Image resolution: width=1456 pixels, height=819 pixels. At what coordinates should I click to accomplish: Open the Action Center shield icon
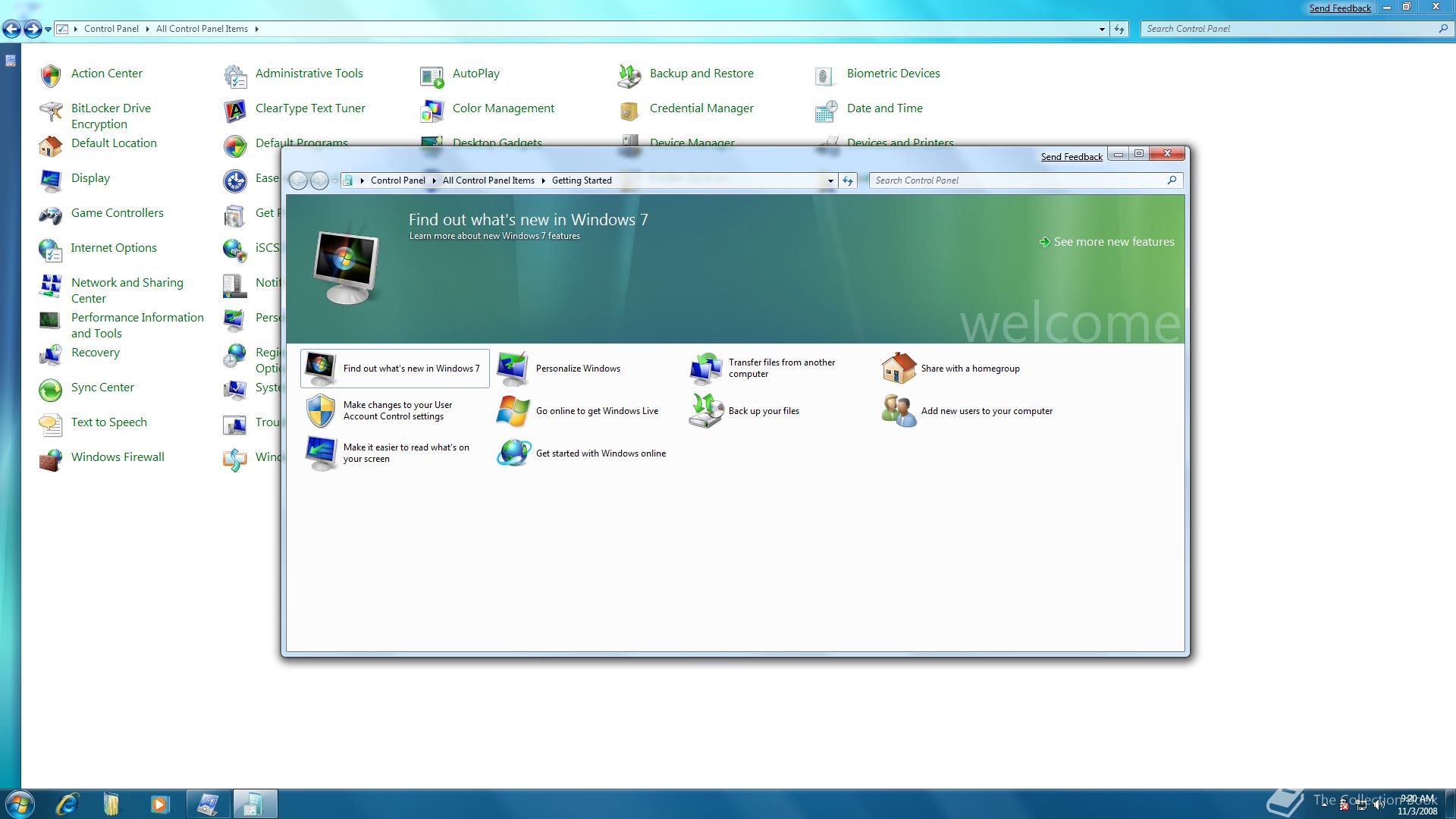tap(51, 75)
